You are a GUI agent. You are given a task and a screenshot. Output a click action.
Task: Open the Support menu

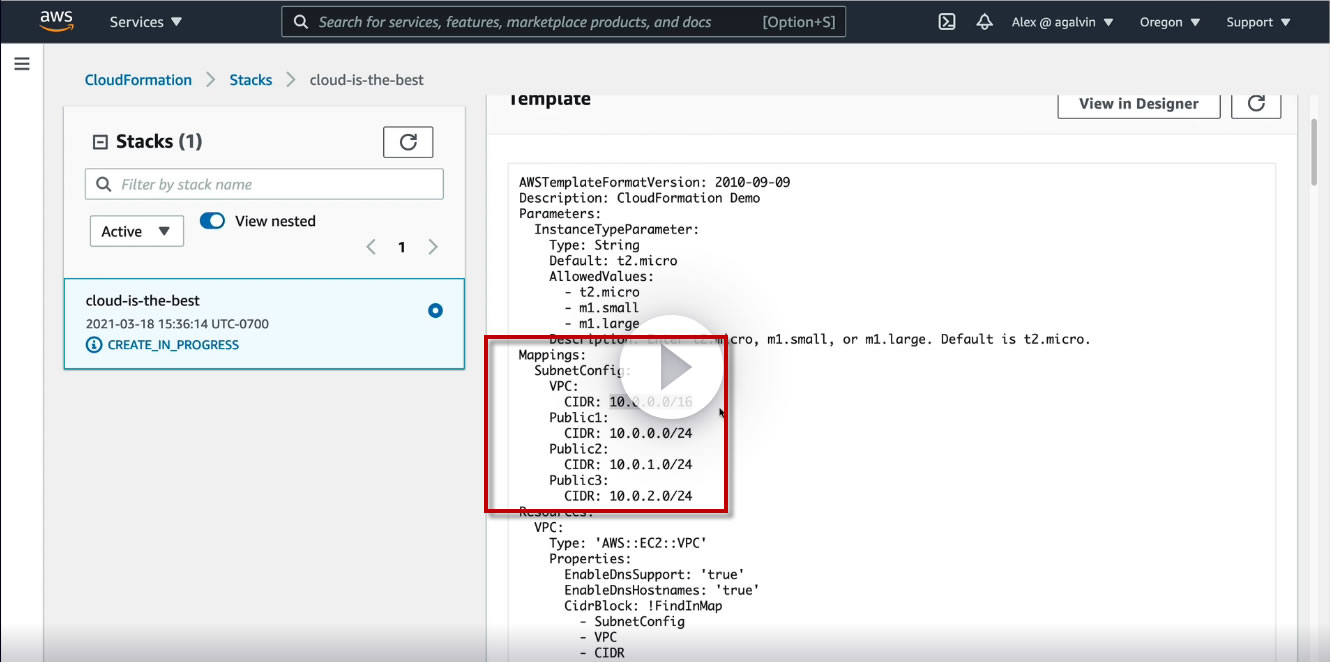tap(1258, 22)
